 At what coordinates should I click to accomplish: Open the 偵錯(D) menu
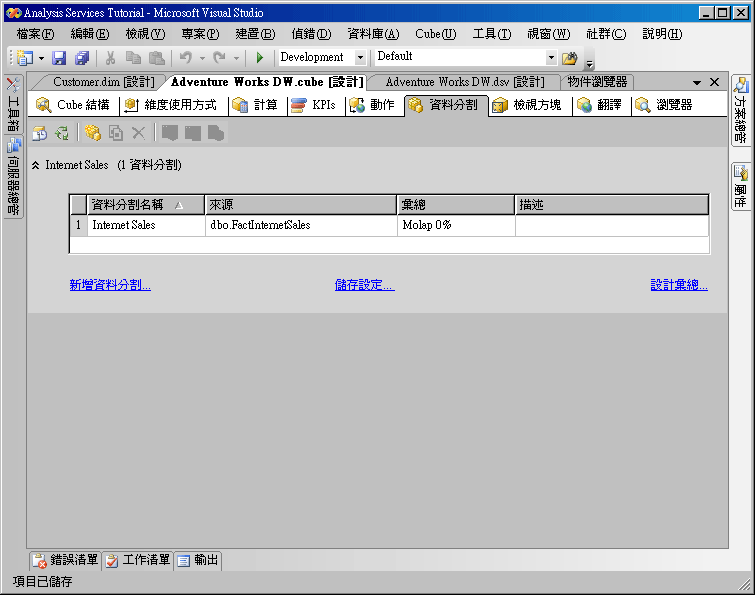coord(311,34)
